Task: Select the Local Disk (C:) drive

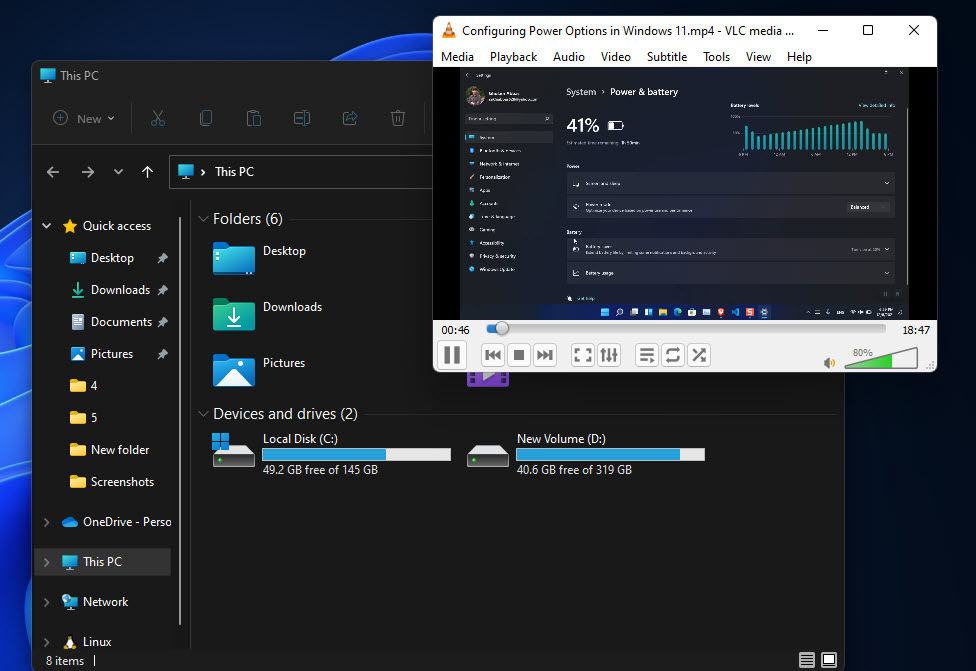Action: pyautogui.click(x=331, y=454)
